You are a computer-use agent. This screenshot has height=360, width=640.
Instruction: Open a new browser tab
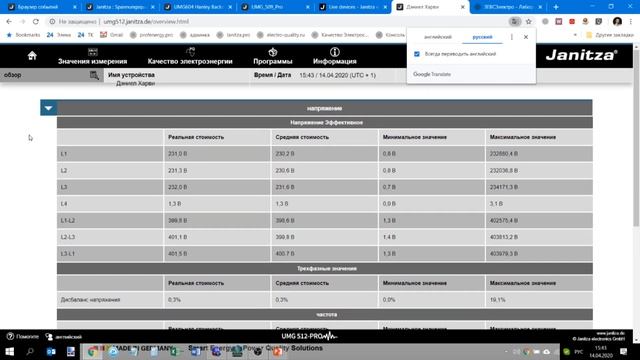click(556, 7)
